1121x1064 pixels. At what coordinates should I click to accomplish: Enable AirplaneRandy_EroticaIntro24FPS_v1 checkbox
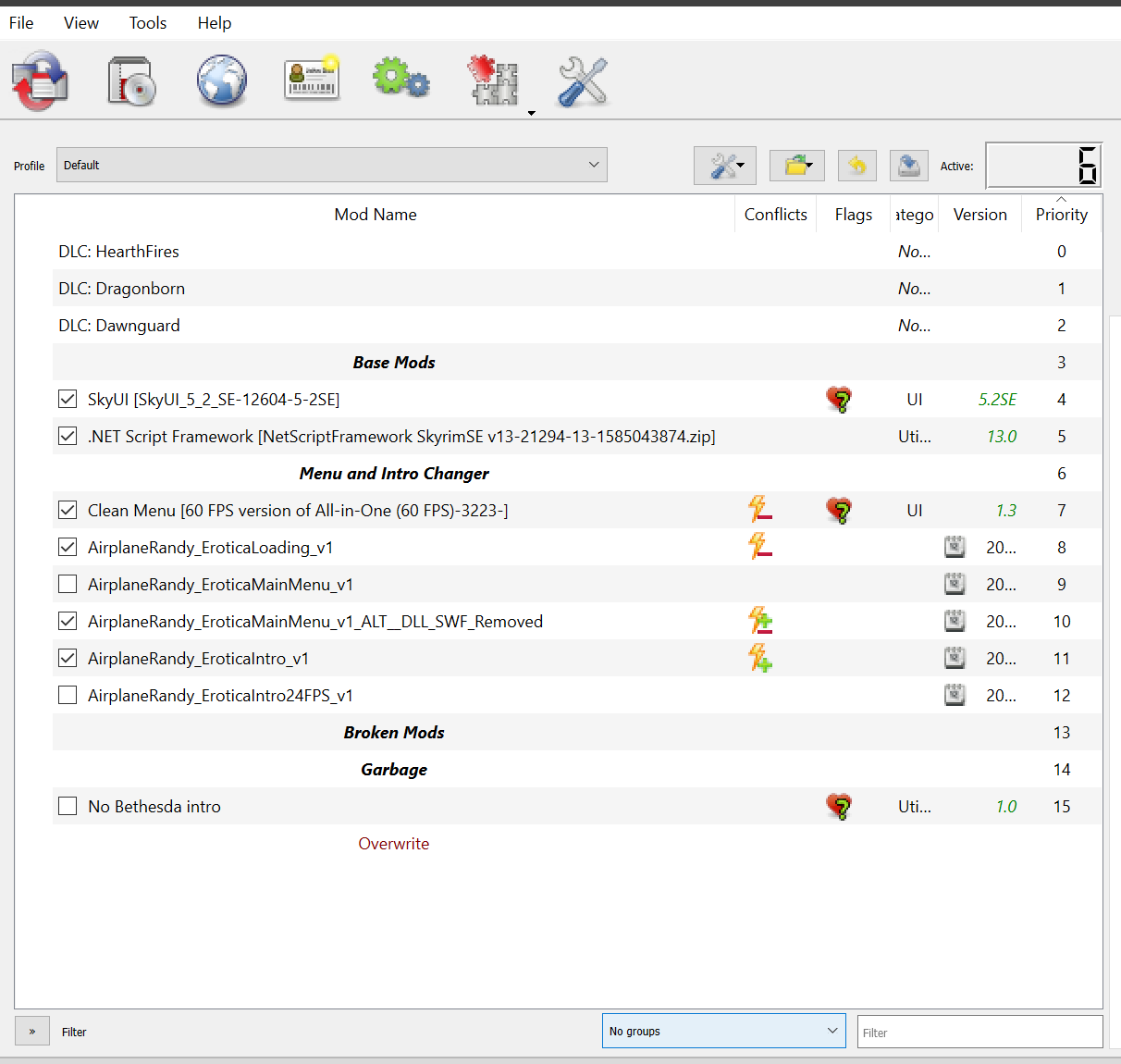68,695
